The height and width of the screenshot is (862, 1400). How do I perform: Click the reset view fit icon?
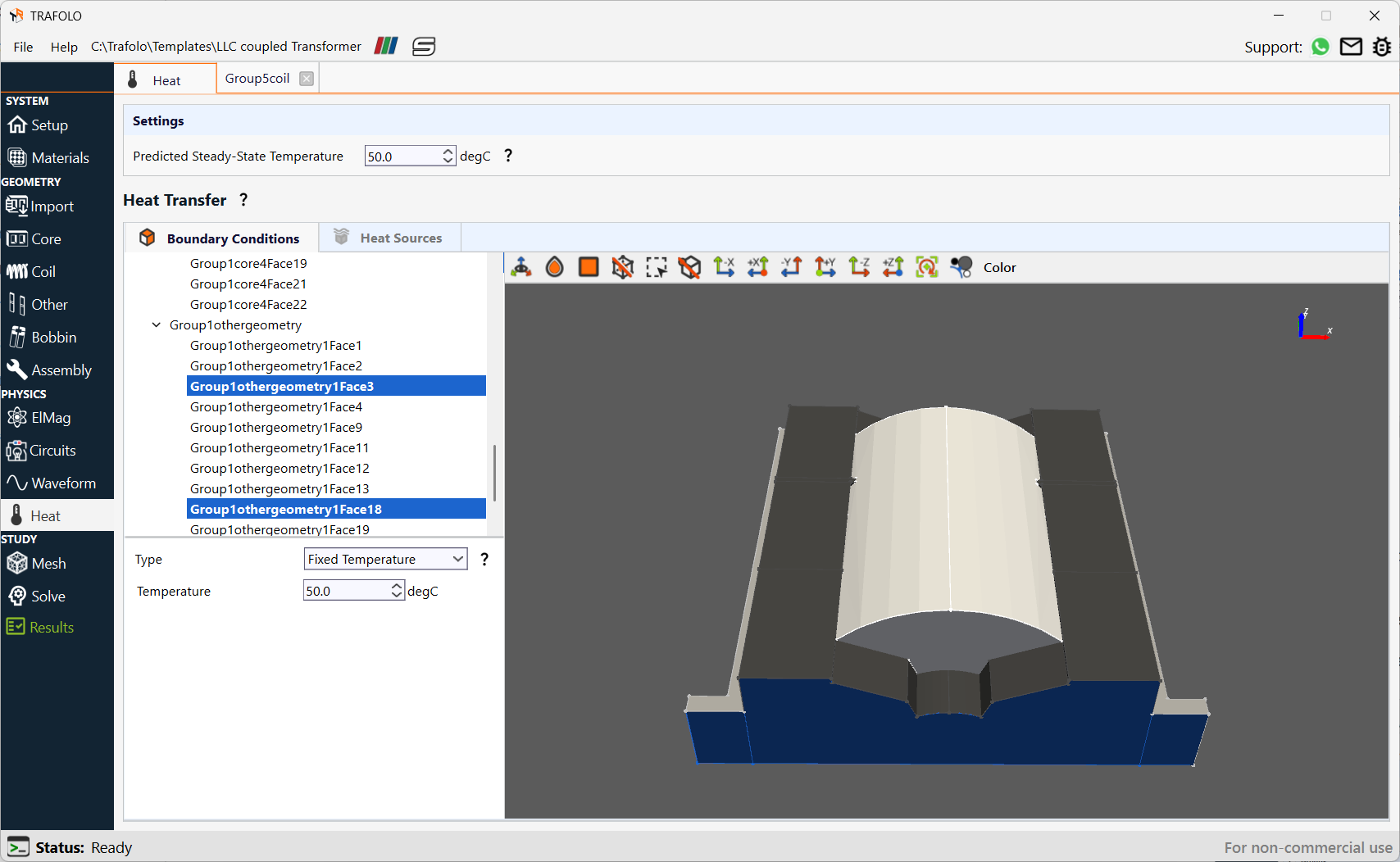click(x=927, y=267)
